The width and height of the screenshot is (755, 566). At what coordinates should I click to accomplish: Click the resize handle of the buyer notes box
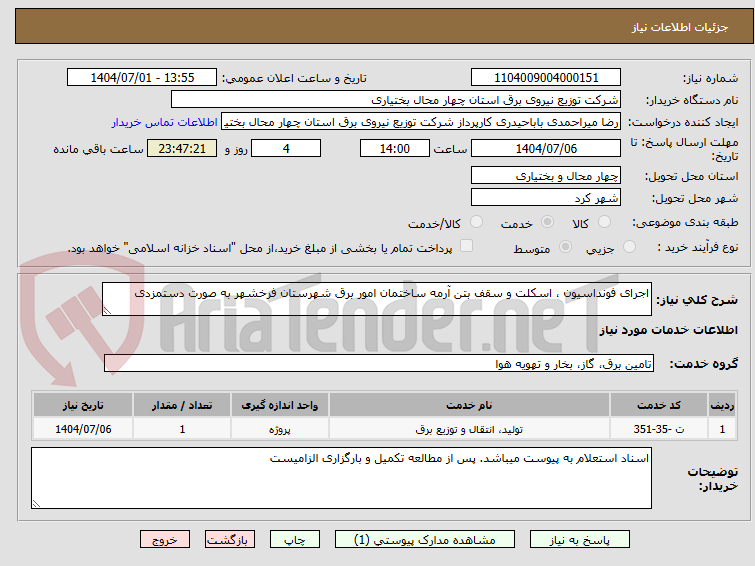[x=37, y=503]
